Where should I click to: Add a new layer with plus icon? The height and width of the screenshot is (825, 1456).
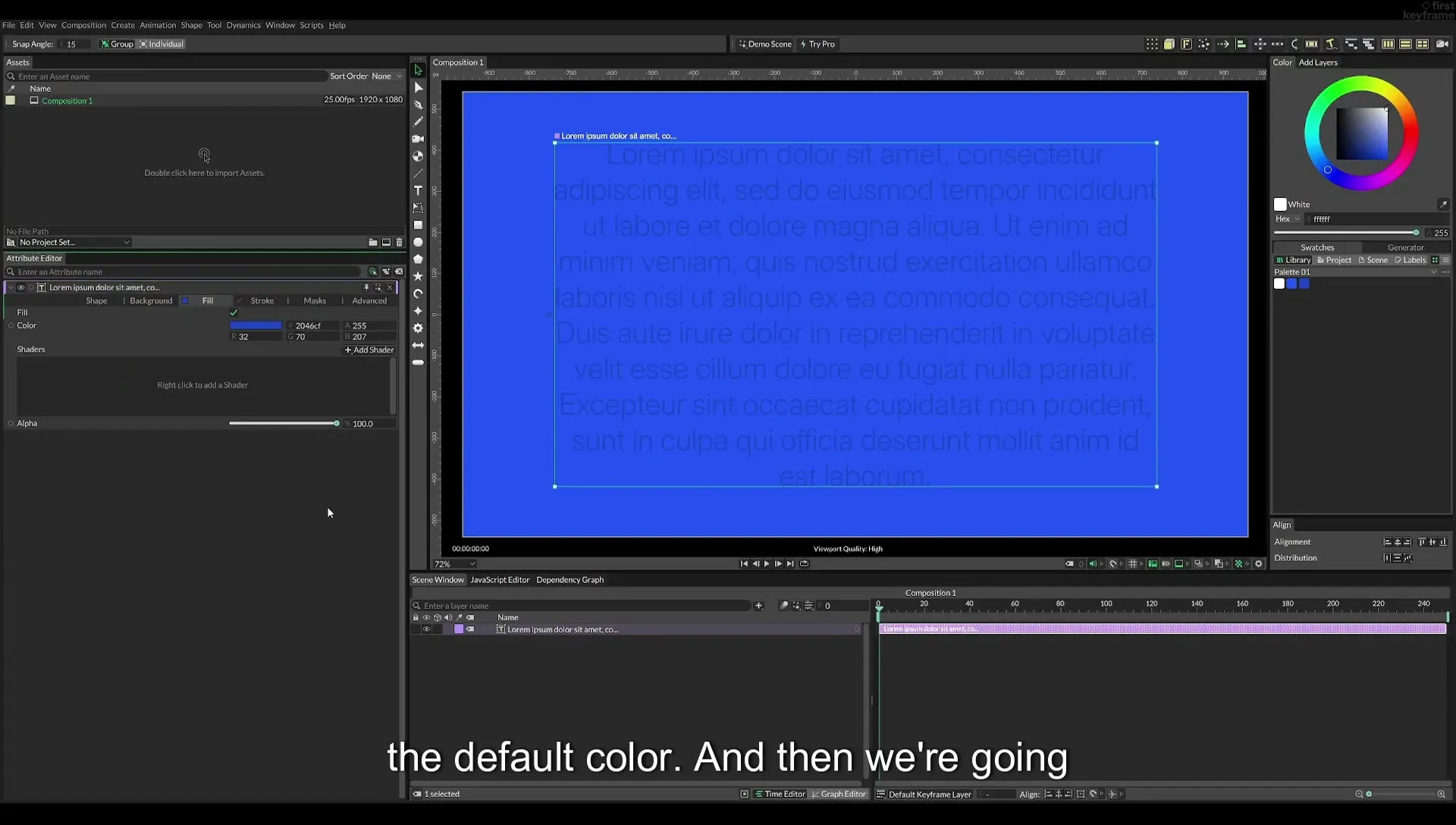(x=759, y=606)
